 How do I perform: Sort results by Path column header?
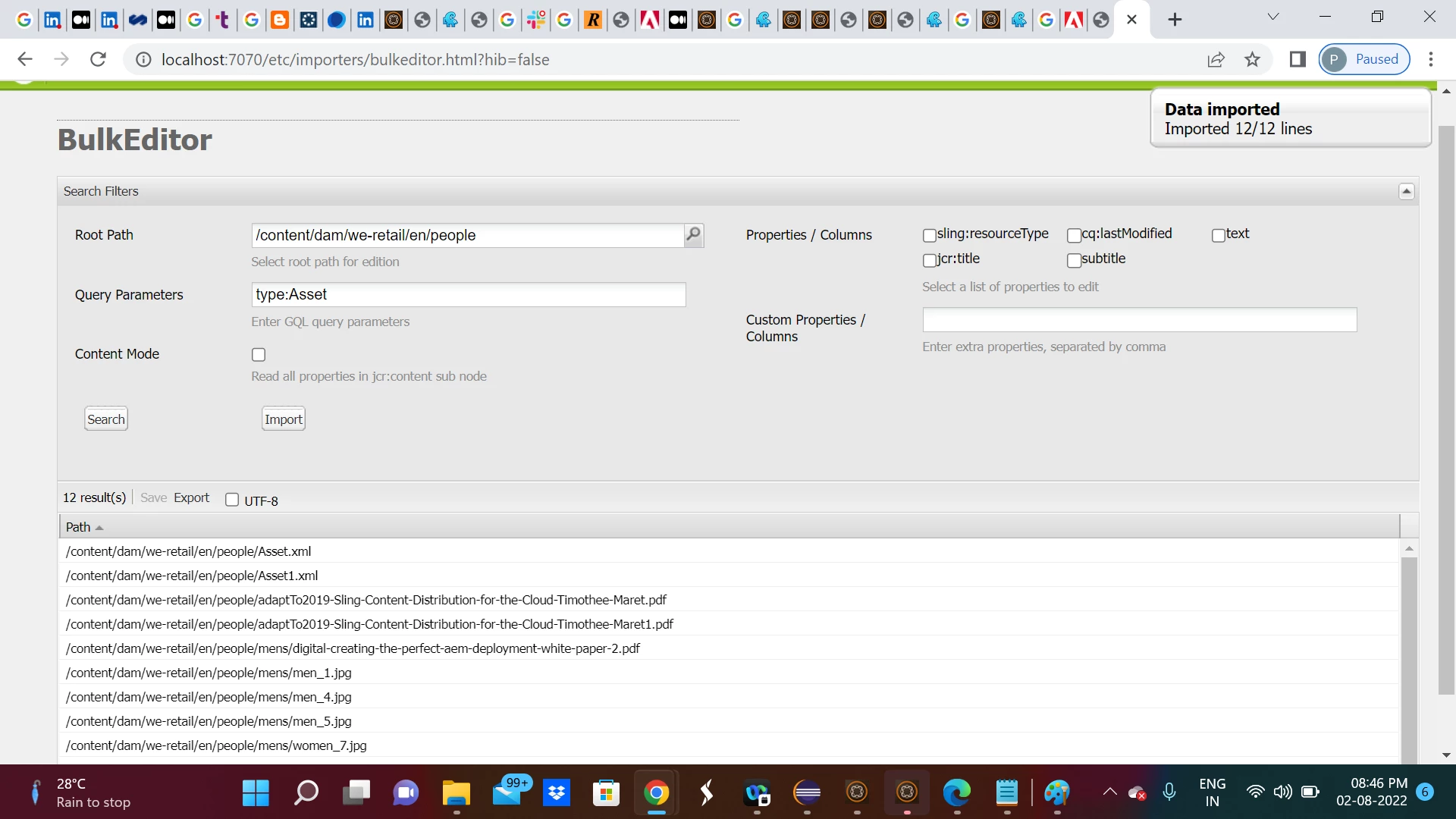pos(78,527)
